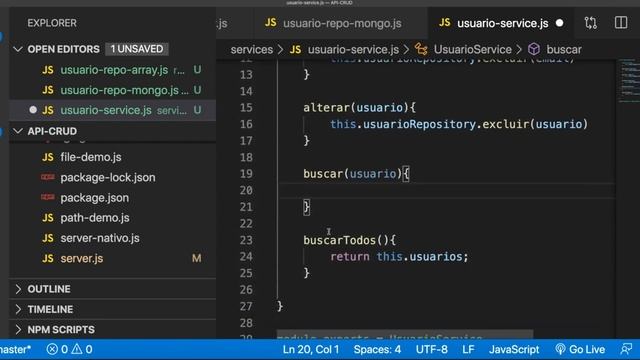Screen dimensions: 640x360
Task: Select usuario-service.js in open editors
Action: pos(113,110)
